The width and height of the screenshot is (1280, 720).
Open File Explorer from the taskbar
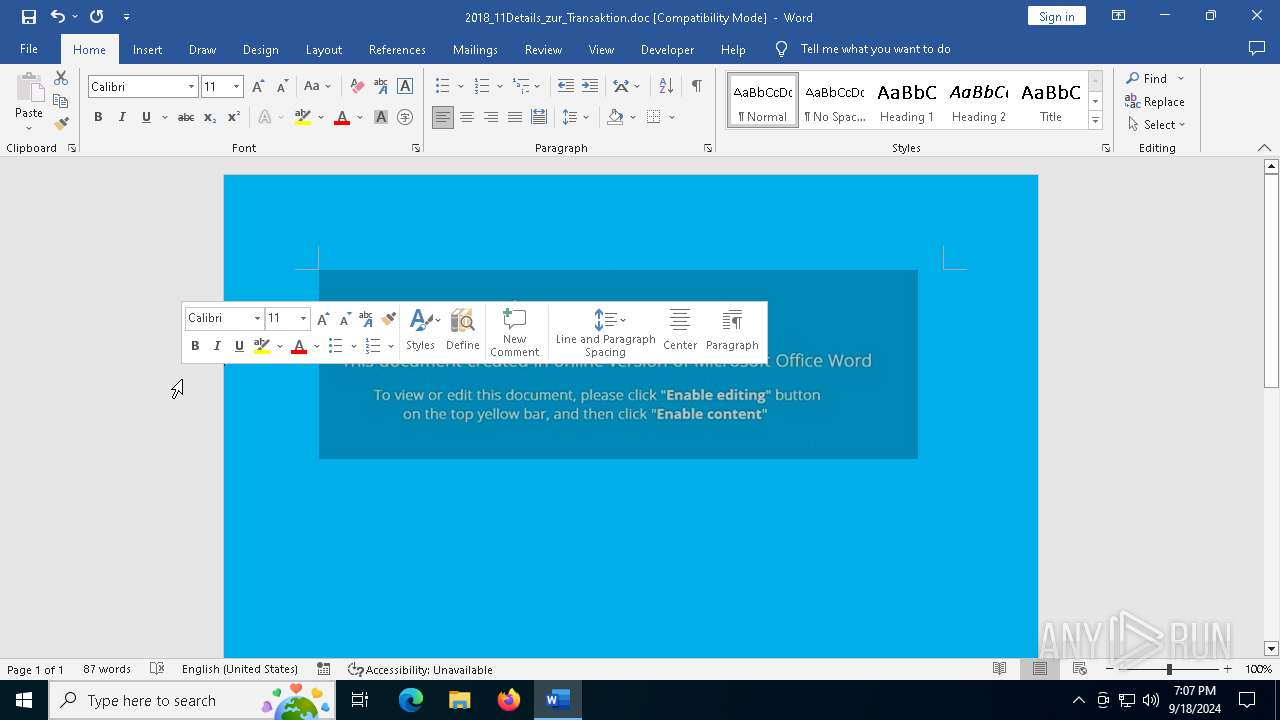[460, 700]
